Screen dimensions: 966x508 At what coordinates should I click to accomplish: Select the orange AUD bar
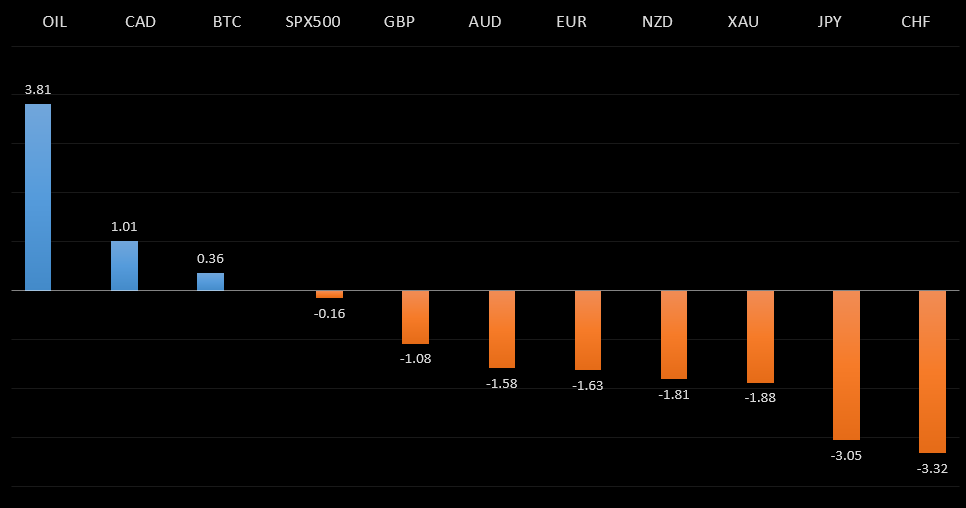click(502, 329)
